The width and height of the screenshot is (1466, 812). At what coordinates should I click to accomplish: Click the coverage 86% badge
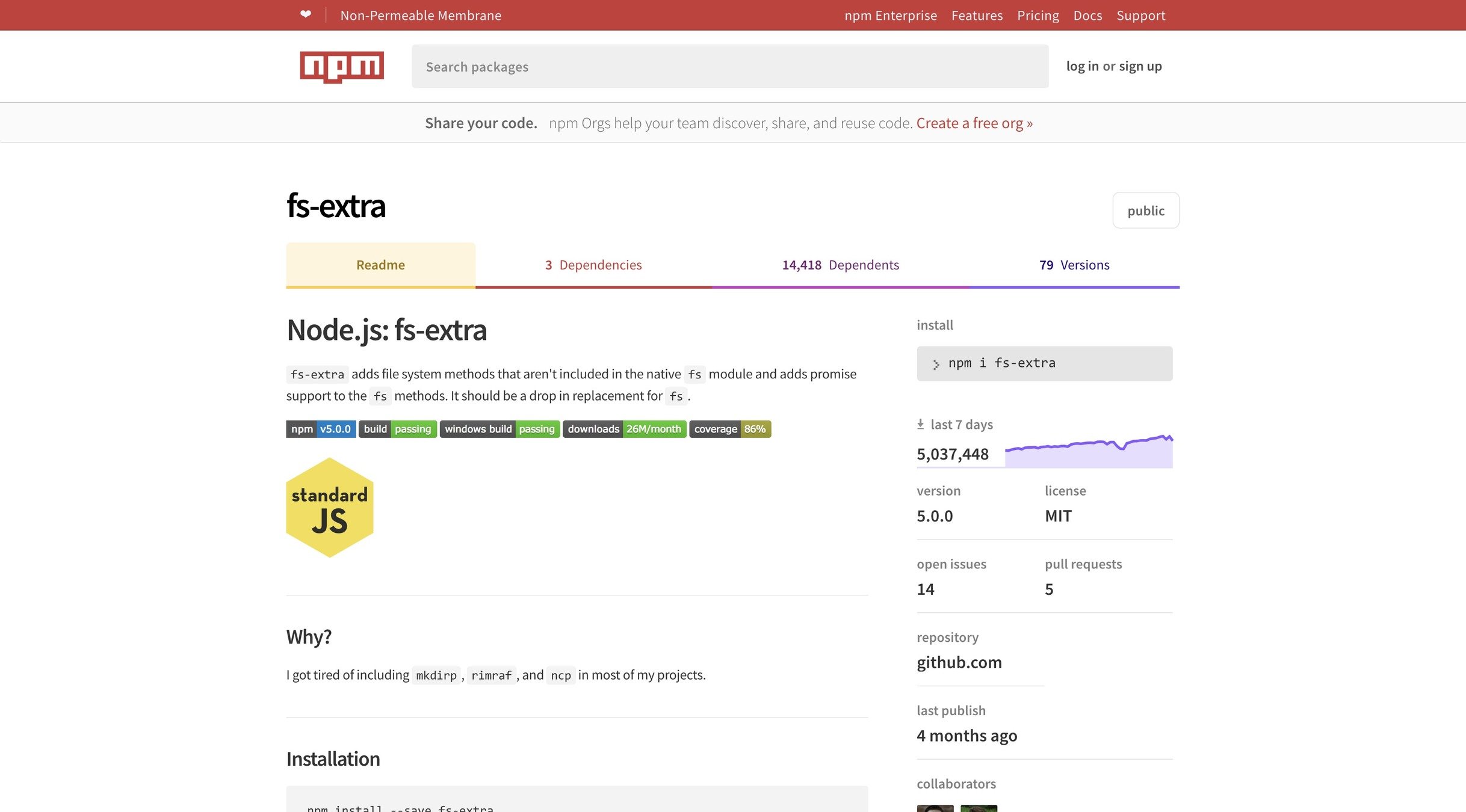pos(729,429)
